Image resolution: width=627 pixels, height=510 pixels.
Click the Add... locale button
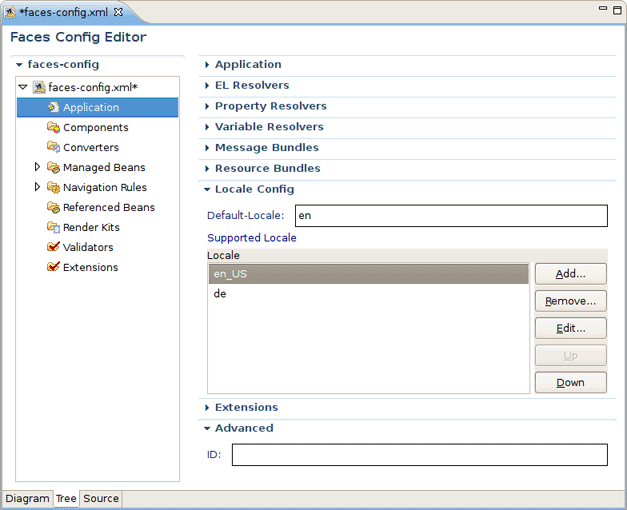click(571, 274)
